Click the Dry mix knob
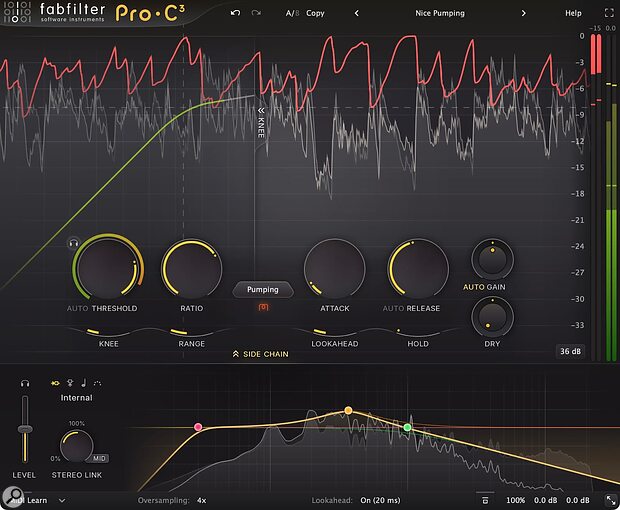The image size is (620, 510). pyautogui.click(x=492, y=317)
